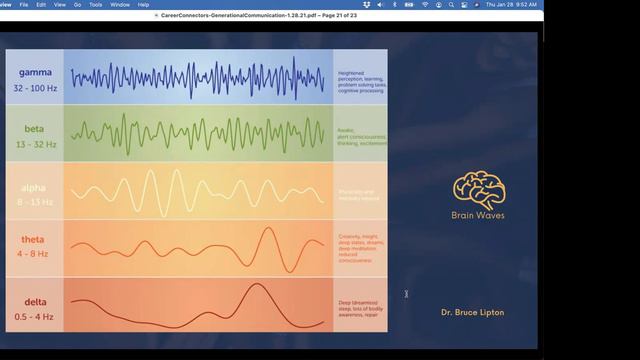Open the Go menu
640x360 pixels.
pos(78,5)
